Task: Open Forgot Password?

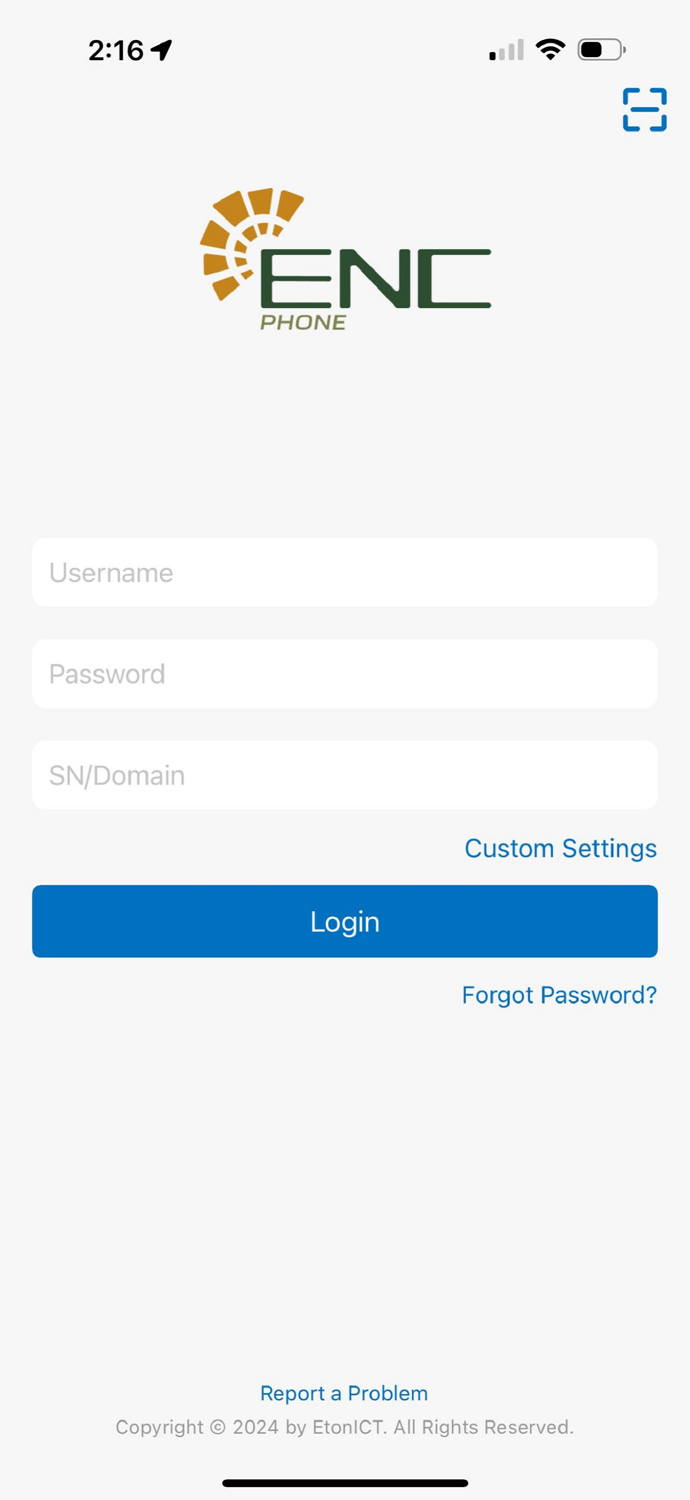Action: coord(558,995)
